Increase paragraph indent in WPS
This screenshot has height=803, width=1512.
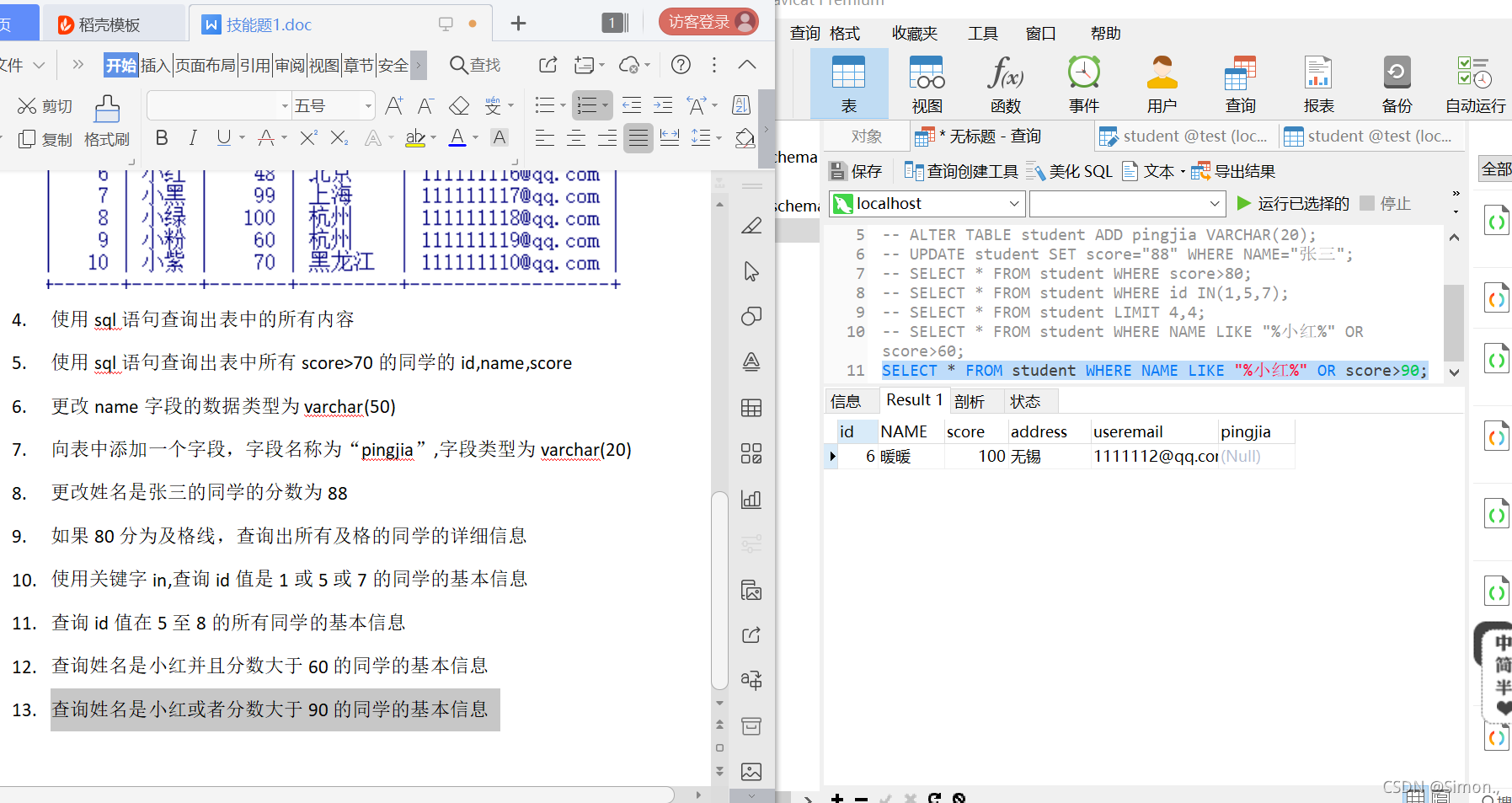tap(663, 105)
